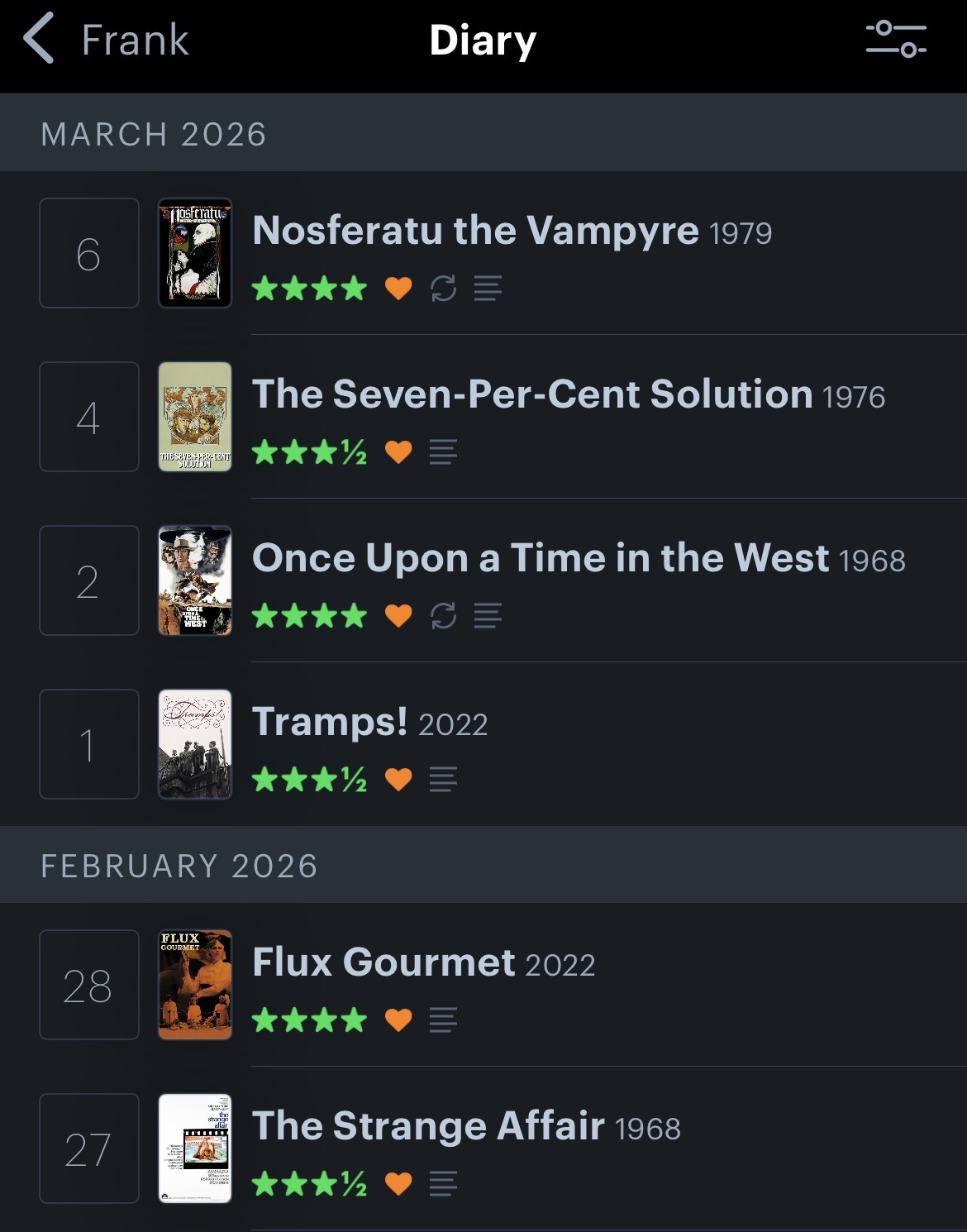Open the review icon for Tramps!
Screen dimensions: 967x1232
(443, 780)
